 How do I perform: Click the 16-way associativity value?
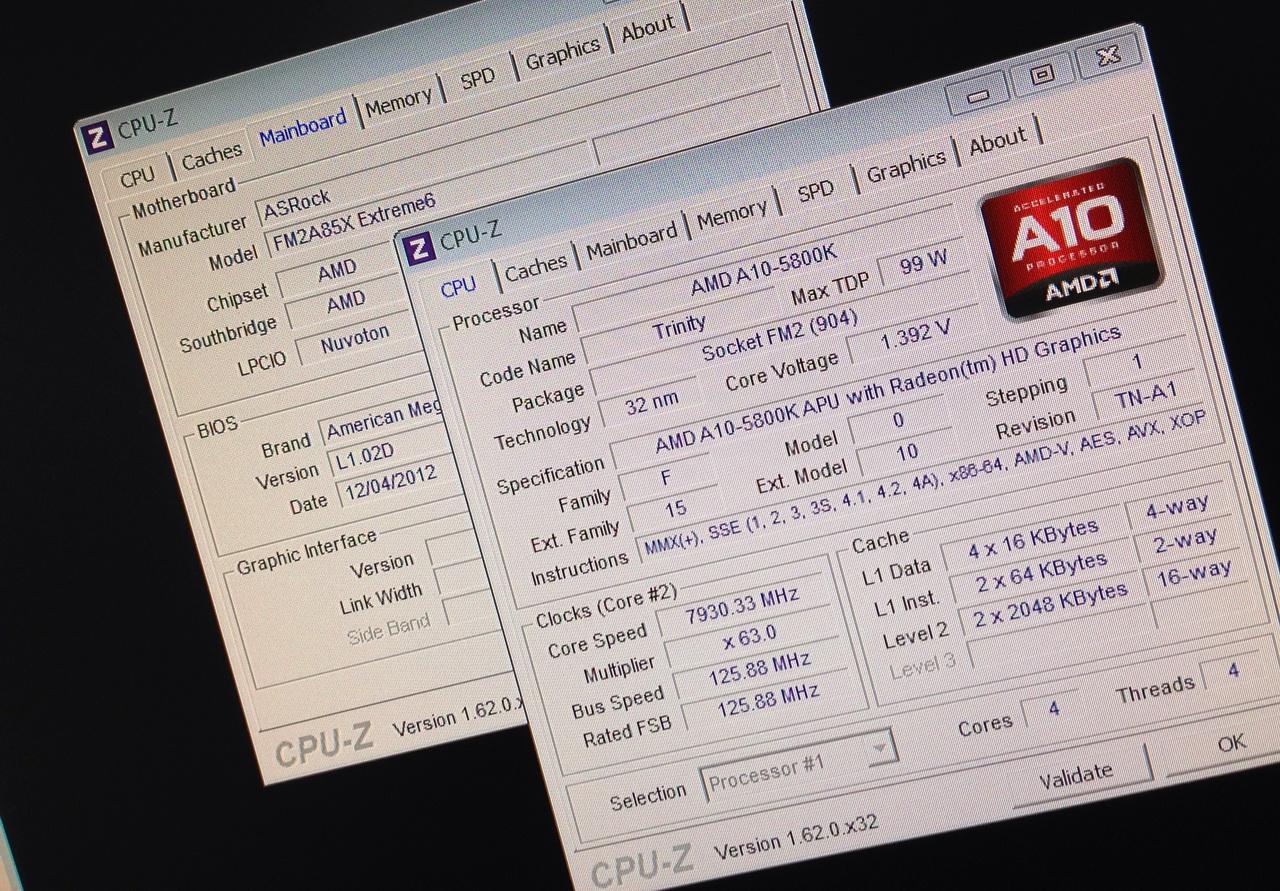pyautogui.click(x=1193, y=573)
